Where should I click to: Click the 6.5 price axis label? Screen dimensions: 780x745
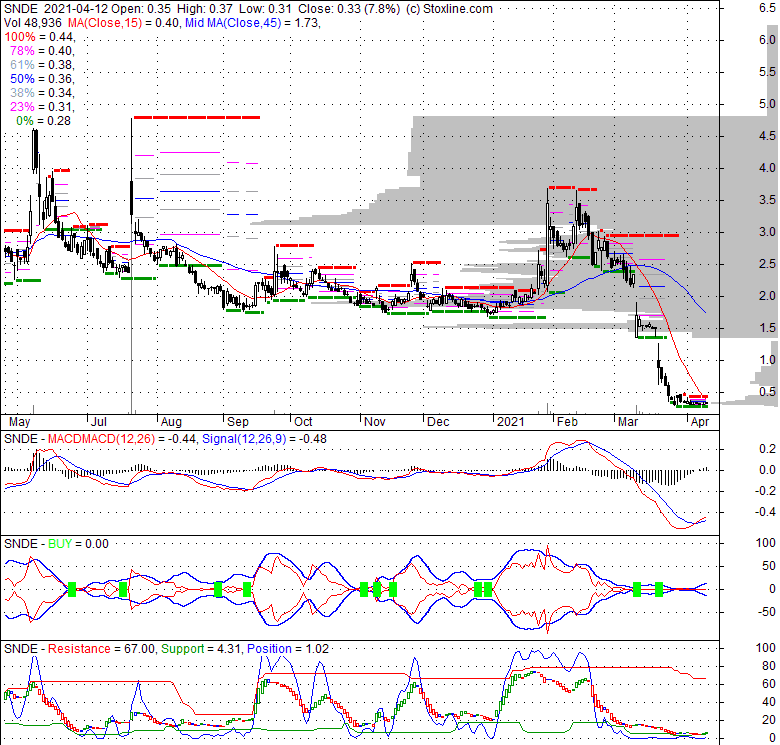[x=767, y=7]
